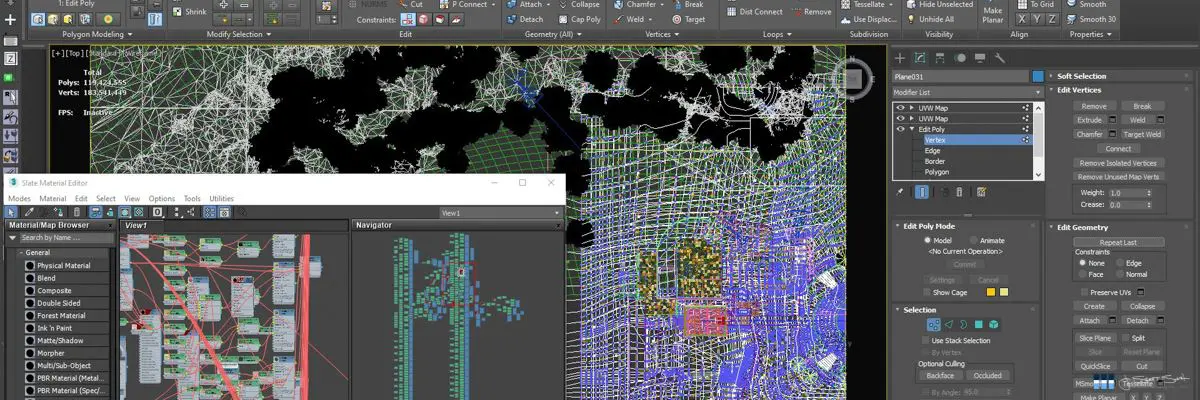Click the Remove Isolated Vertices button
1200x400 pixels.
tap(1117, 163)
